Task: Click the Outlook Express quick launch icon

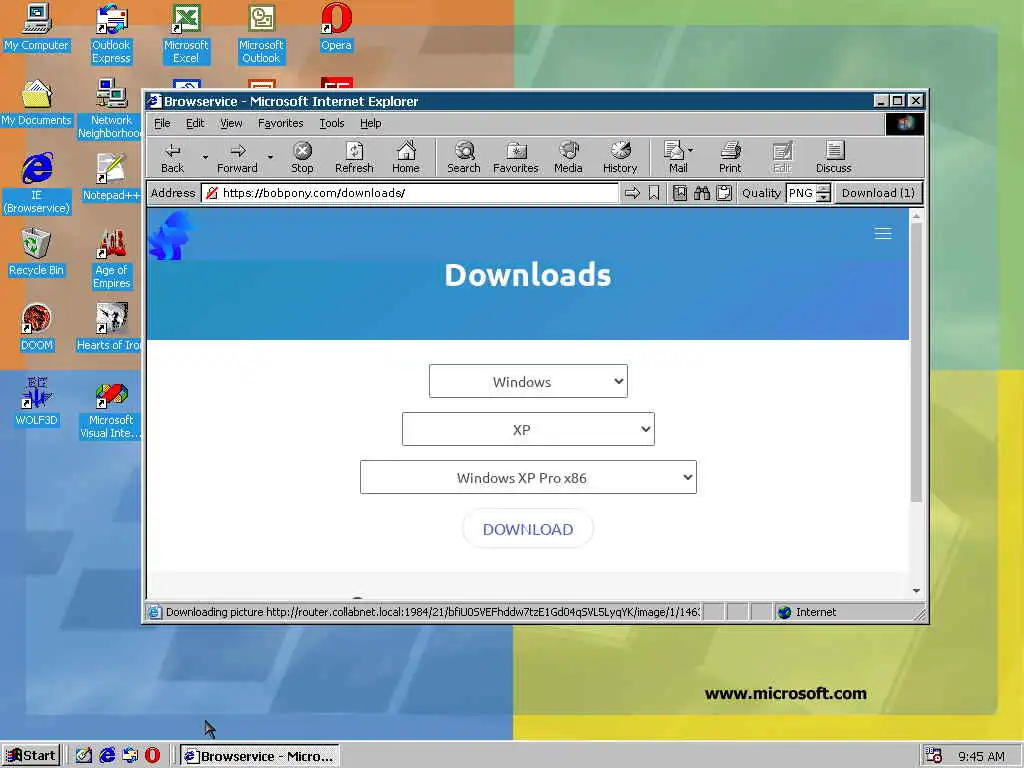Action: (x=129, y=756)
